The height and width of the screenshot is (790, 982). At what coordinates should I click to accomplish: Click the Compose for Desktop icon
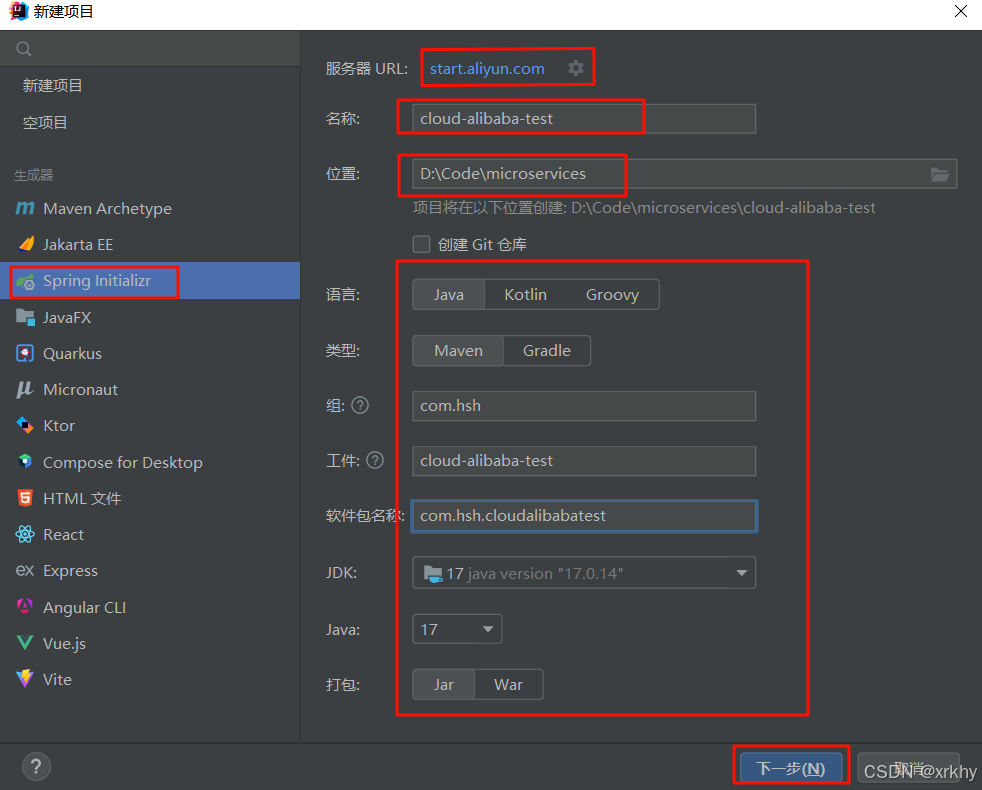point(25,462)
